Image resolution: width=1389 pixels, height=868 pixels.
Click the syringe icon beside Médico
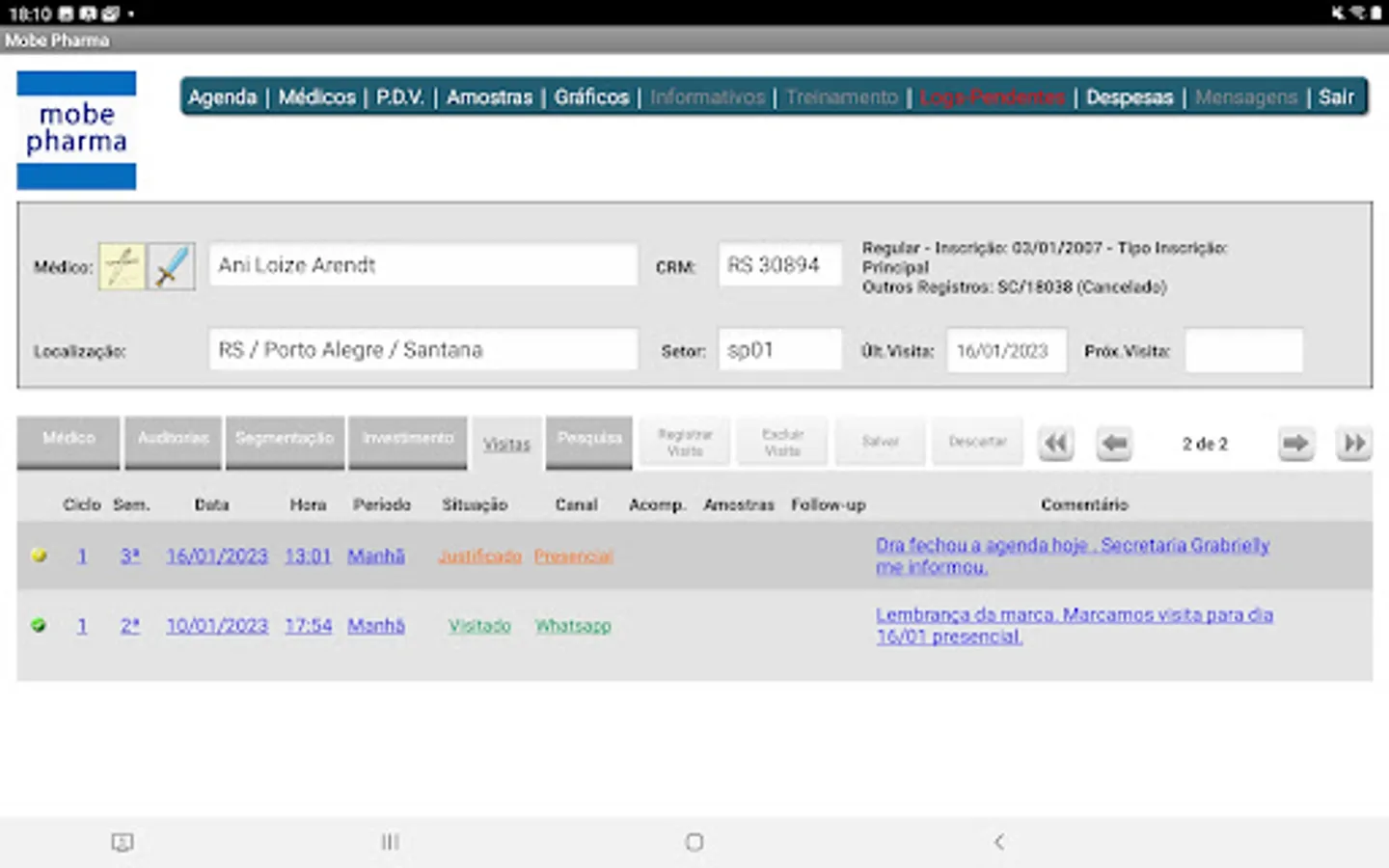click(172, 266)
